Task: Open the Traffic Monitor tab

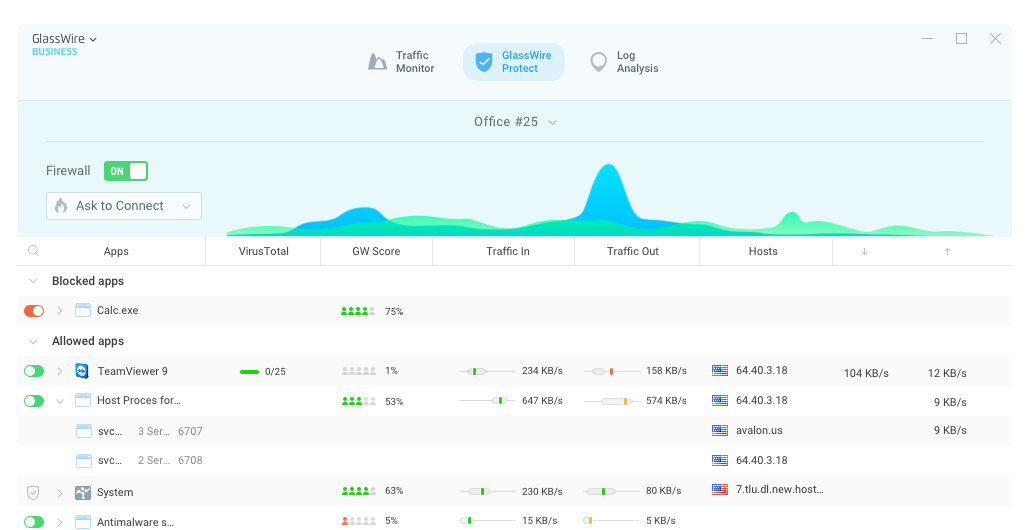Action: pos(401,62)
